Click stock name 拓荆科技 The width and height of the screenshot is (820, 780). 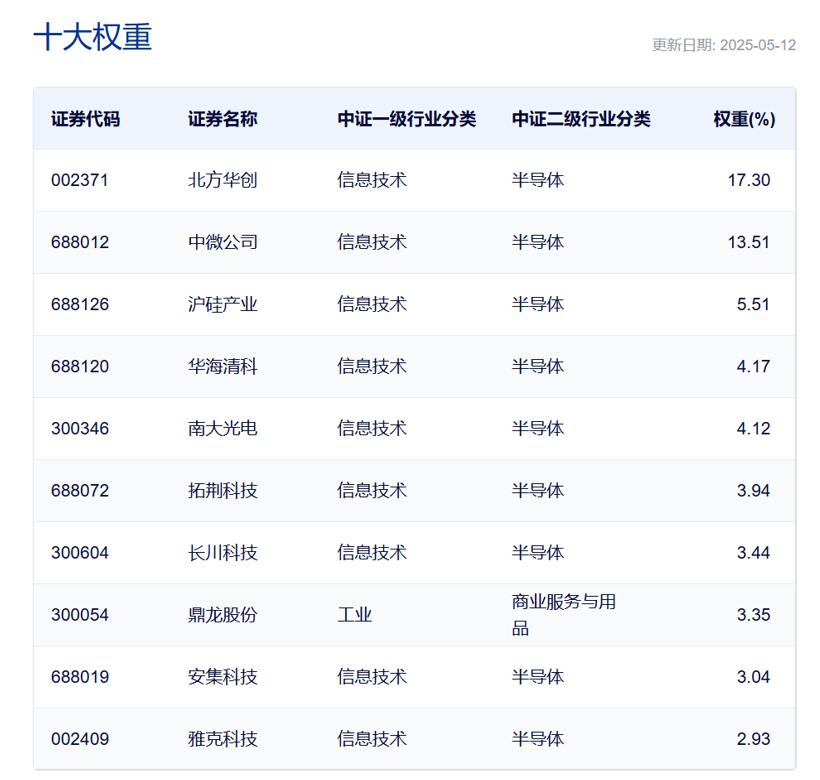(x=223, y=491)
